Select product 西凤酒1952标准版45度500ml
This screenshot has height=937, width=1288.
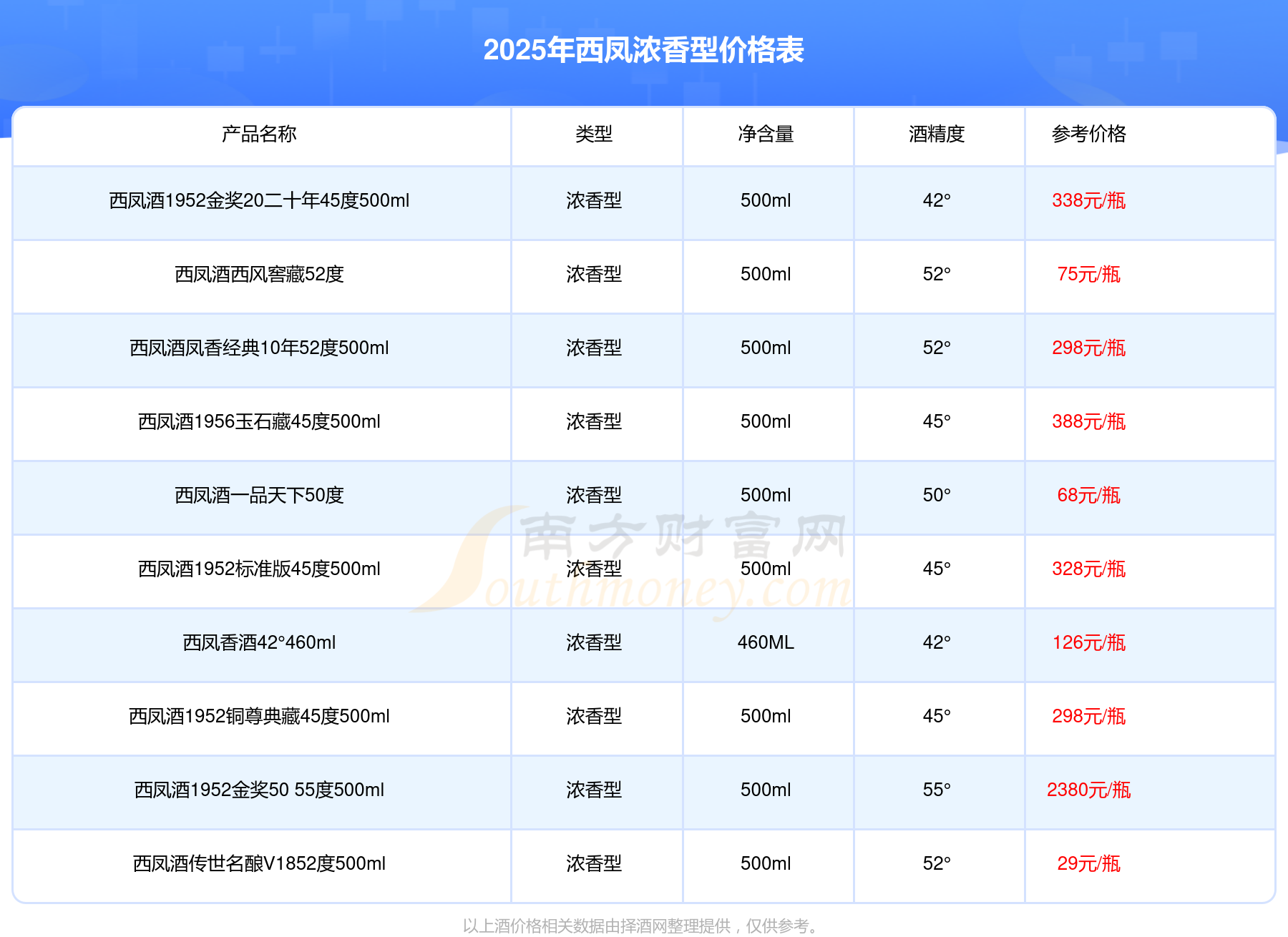click(x=259, y=569)
